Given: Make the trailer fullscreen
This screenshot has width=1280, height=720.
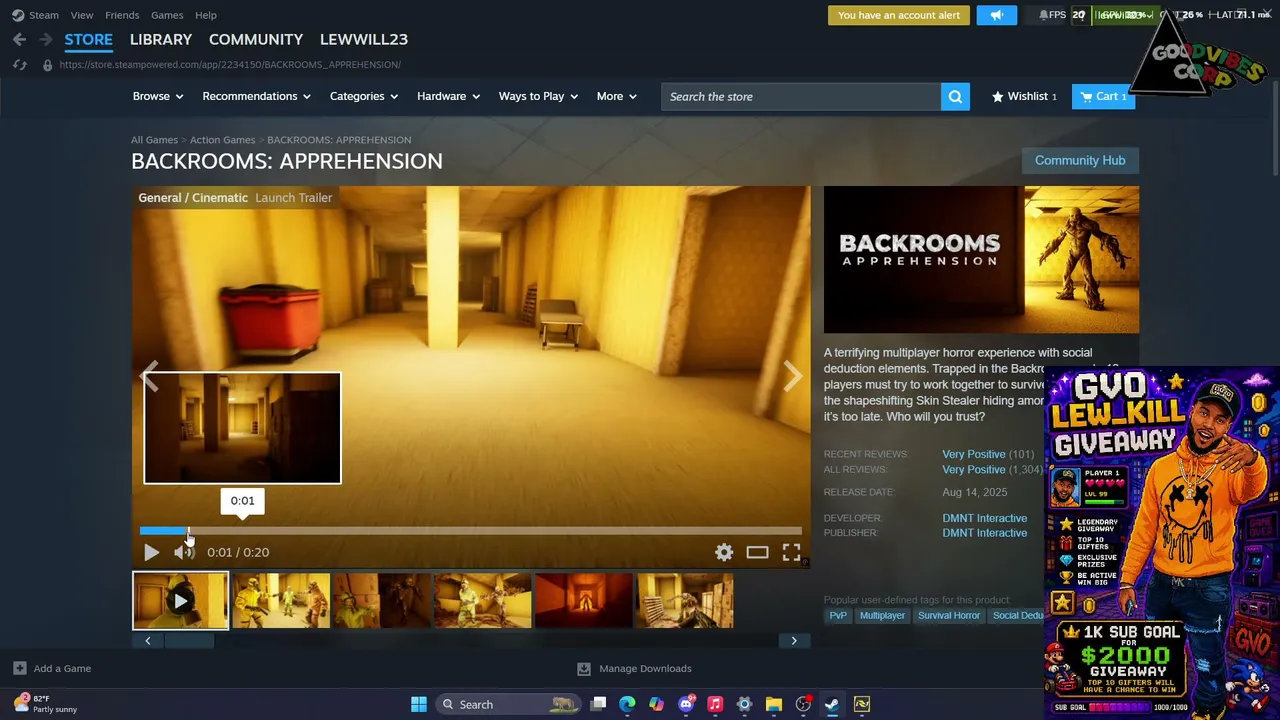Looking at the screenshot, I should 791,552.
